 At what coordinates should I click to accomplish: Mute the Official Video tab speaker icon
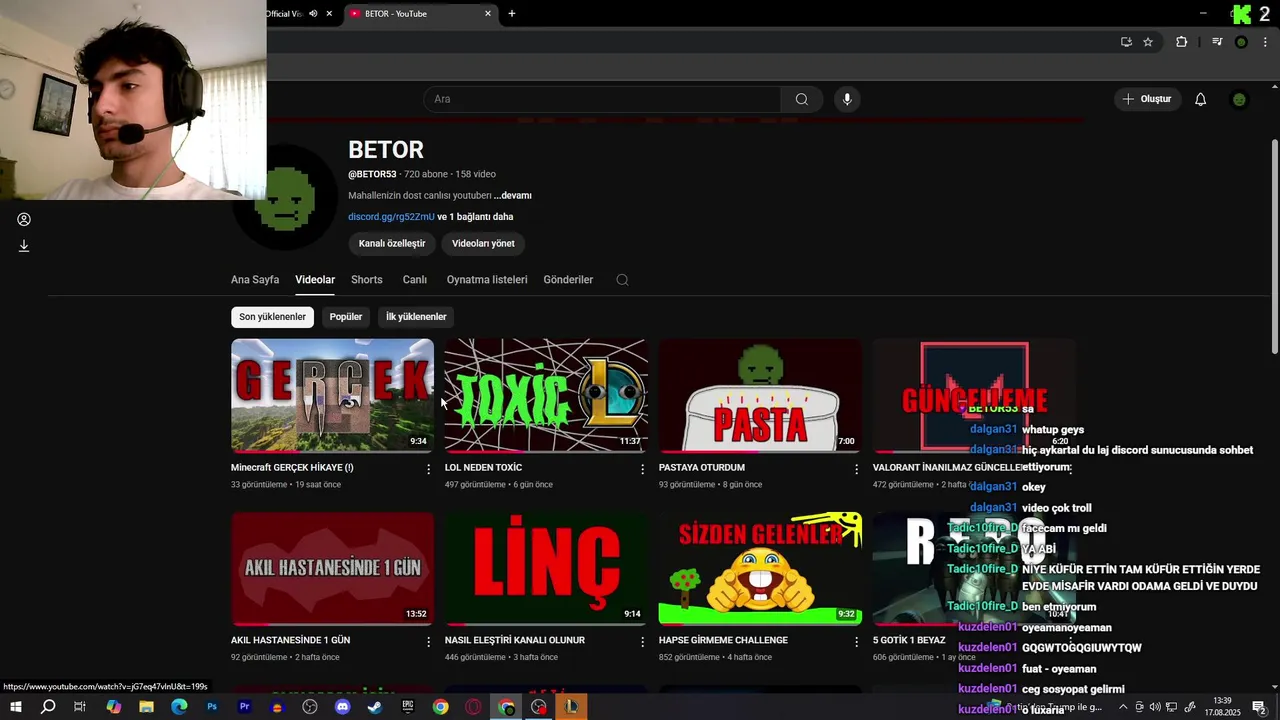pyautogui.click(x=313, y=14)
